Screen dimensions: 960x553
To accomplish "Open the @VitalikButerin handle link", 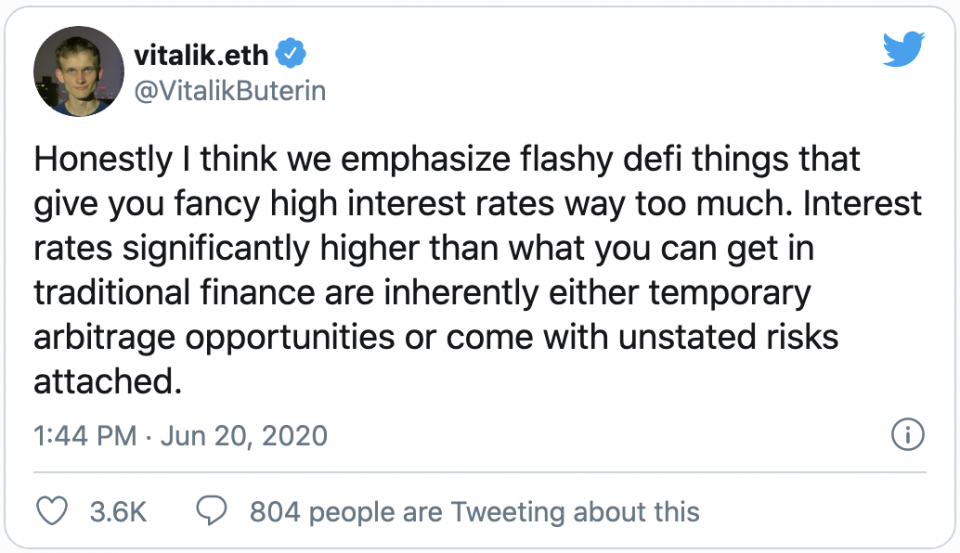I will (229, 90).
